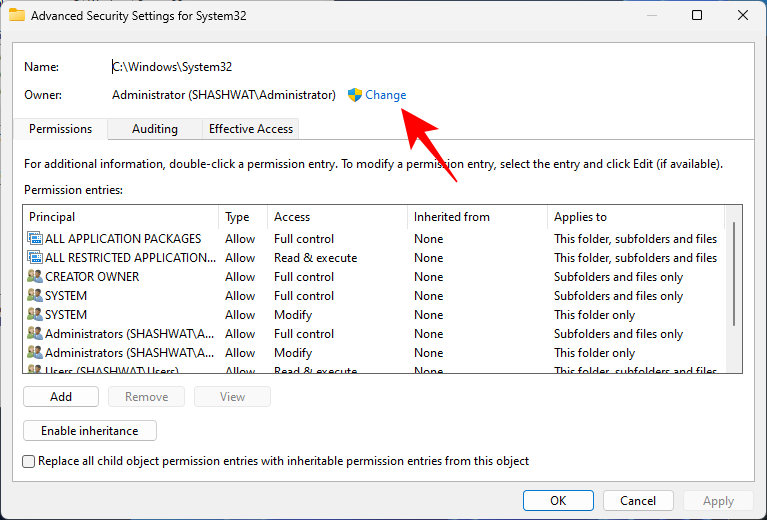
Task: Click the SYSTEM entry icon with Modify access
Action: click(x=35, y=315)
